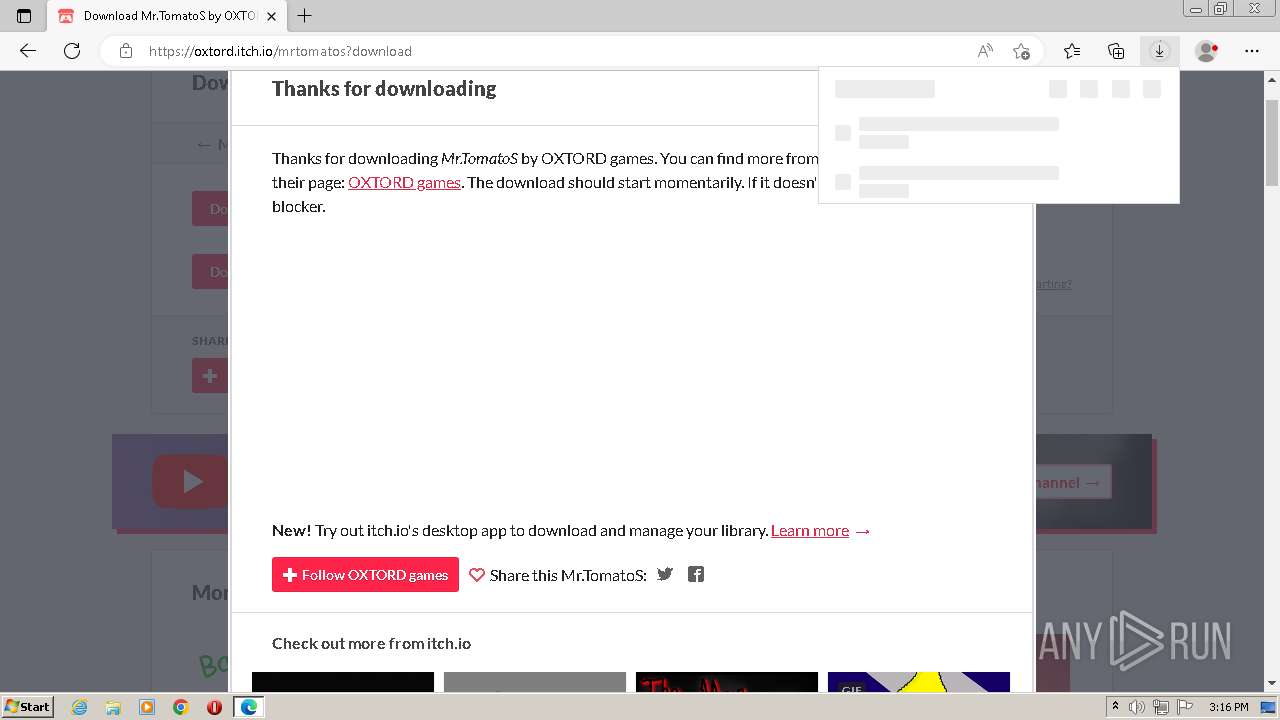The width and height of the screenshot is (1280, 720).
Task: Open first game thumbnail under itch.io
Action: click(343, 682)
